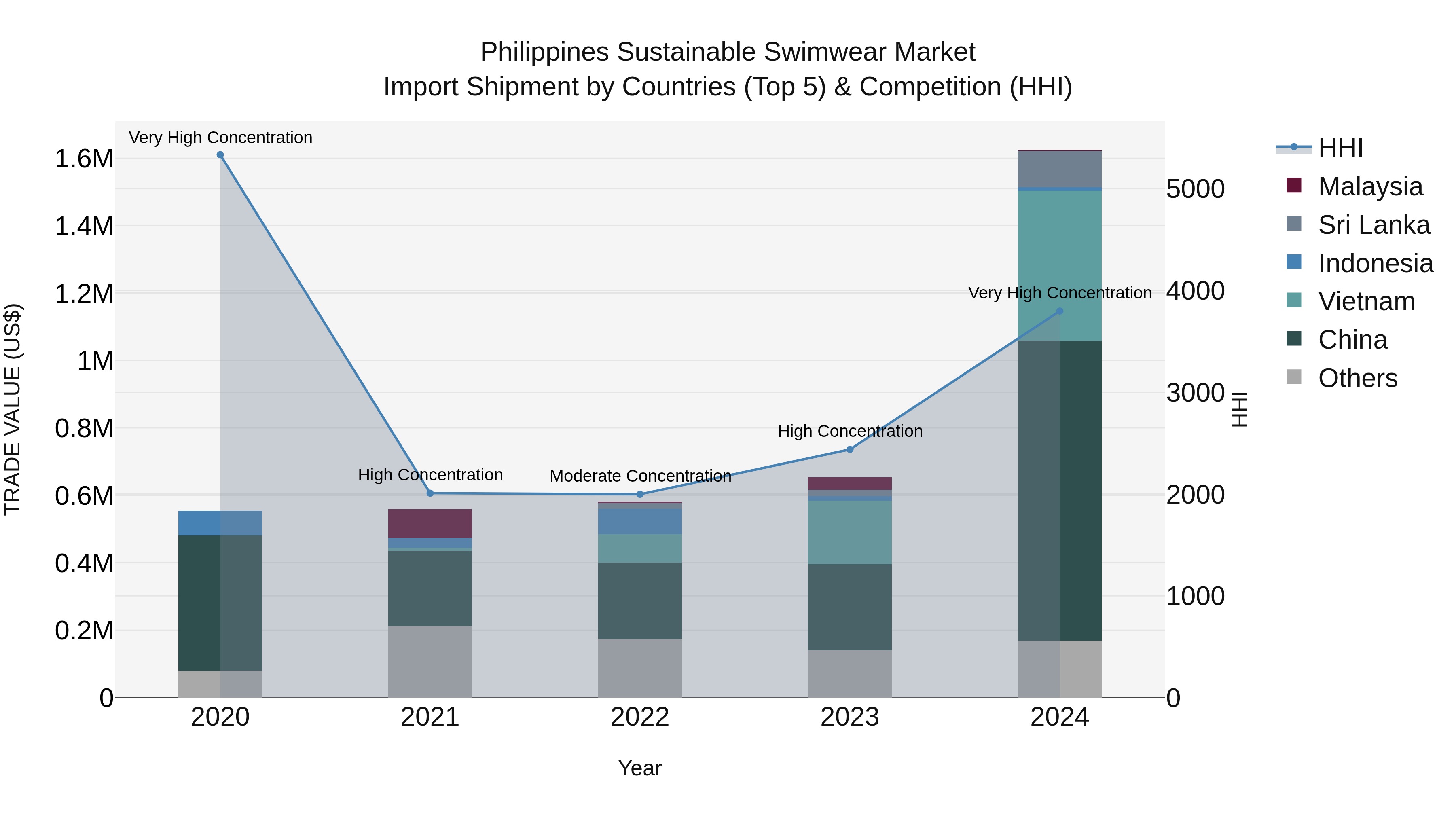Click the 1000 HHI axis tick label
The image size is (1456, 819).
(x=1196, y=596)
